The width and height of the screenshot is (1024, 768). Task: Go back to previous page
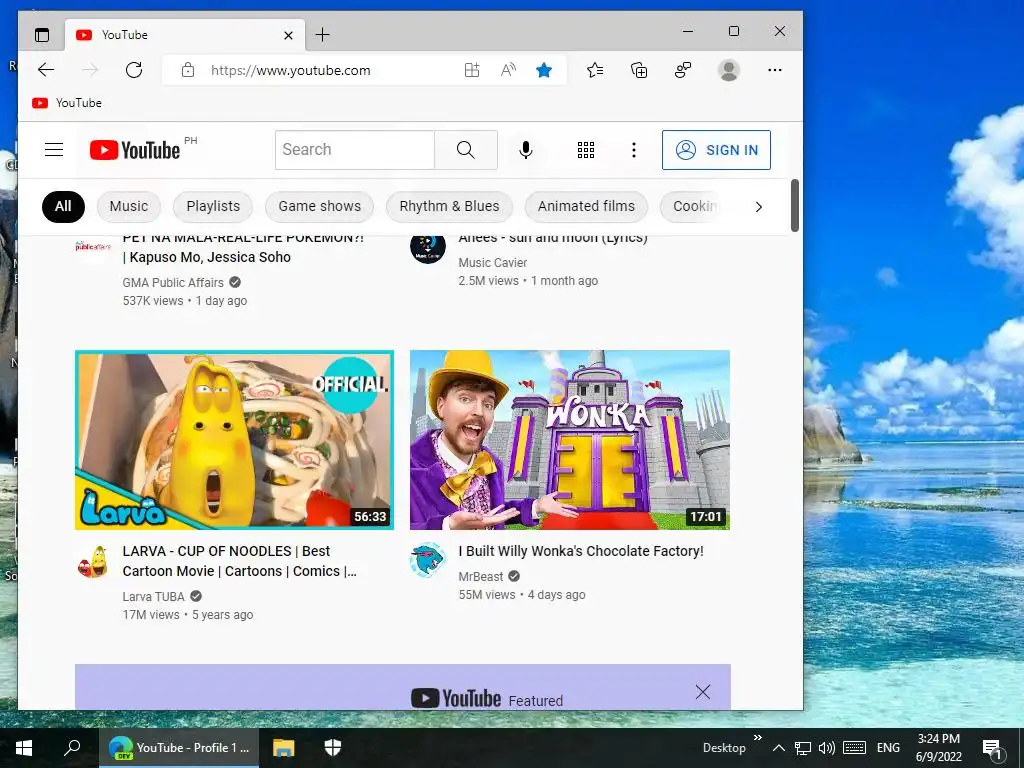pos(46,70)
